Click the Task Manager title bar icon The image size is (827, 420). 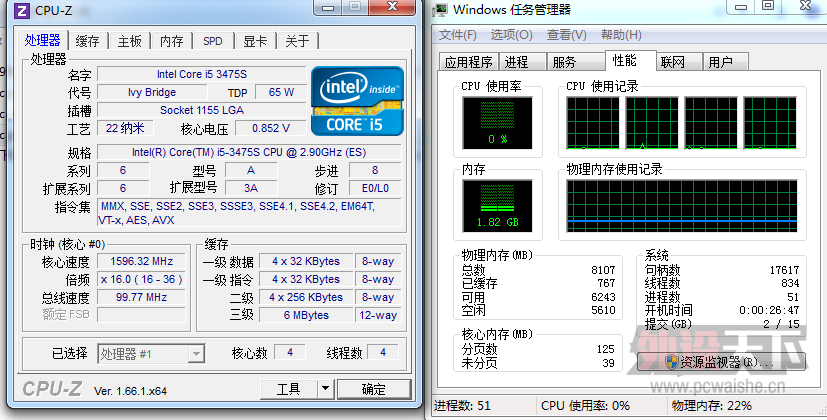pyautogui.click(x=440, y=9)
